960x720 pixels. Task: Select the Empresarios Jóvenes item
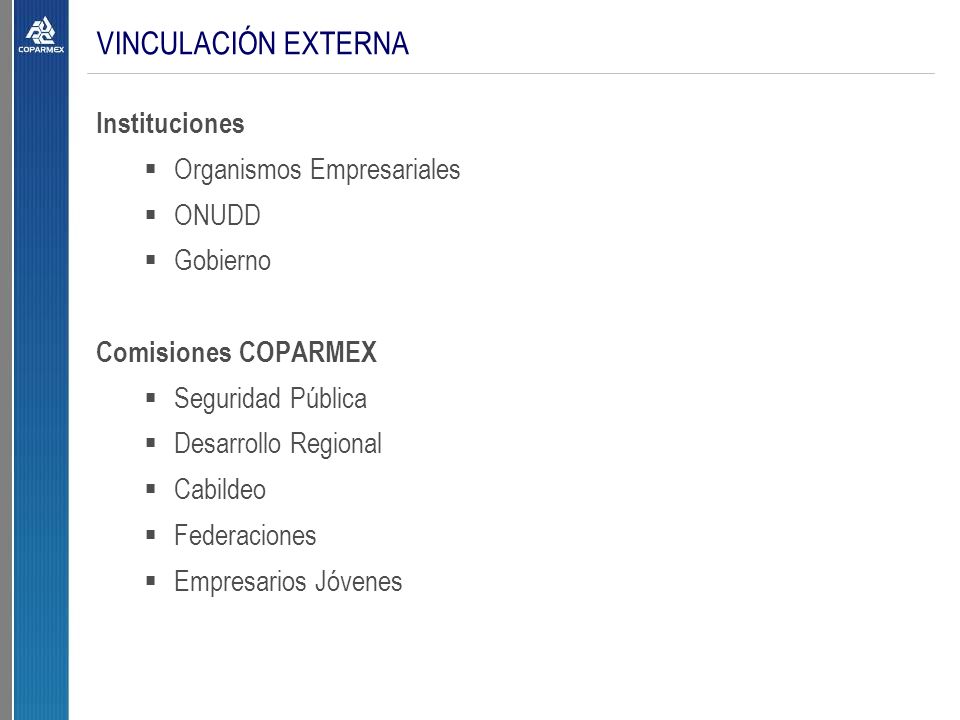click(288, 582)
